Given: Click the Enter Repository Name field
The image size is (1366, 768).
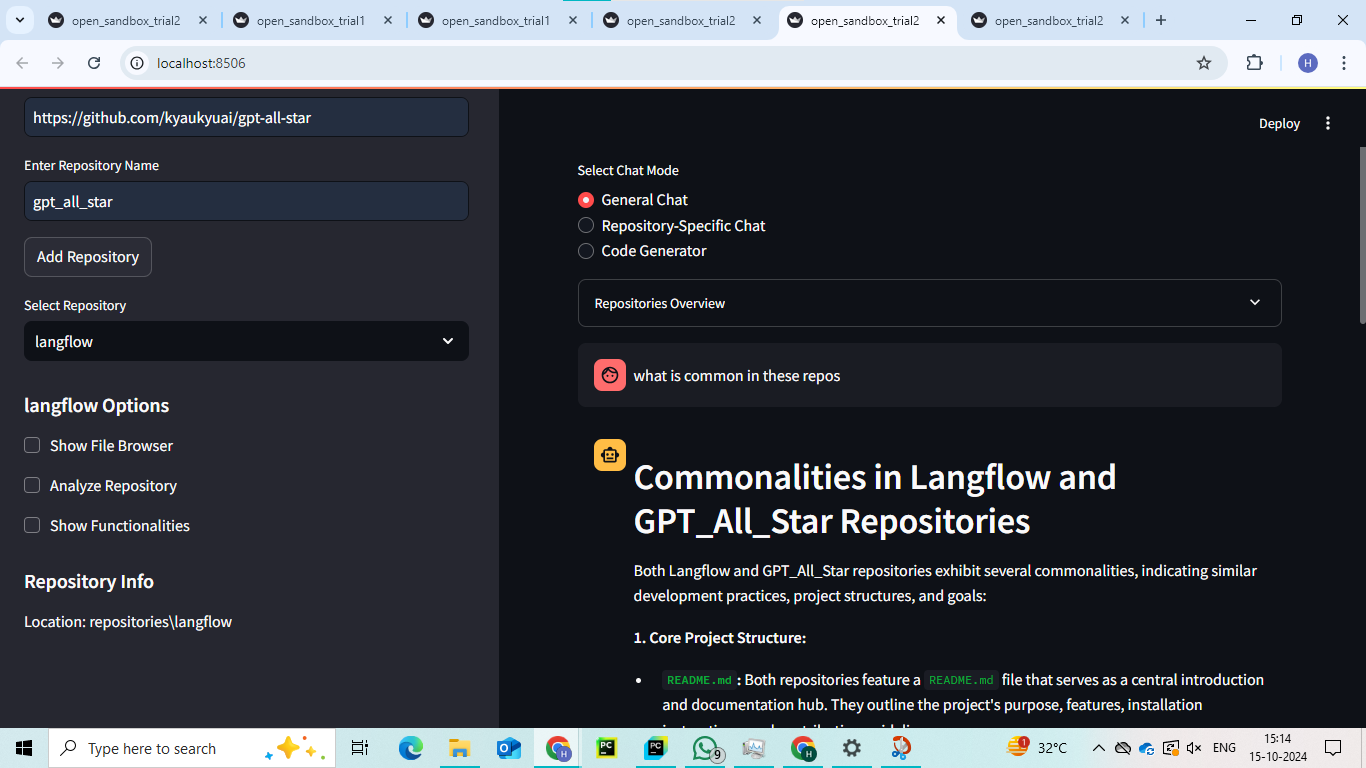Looking at the screenshot, I should click(x=246, y=201).
